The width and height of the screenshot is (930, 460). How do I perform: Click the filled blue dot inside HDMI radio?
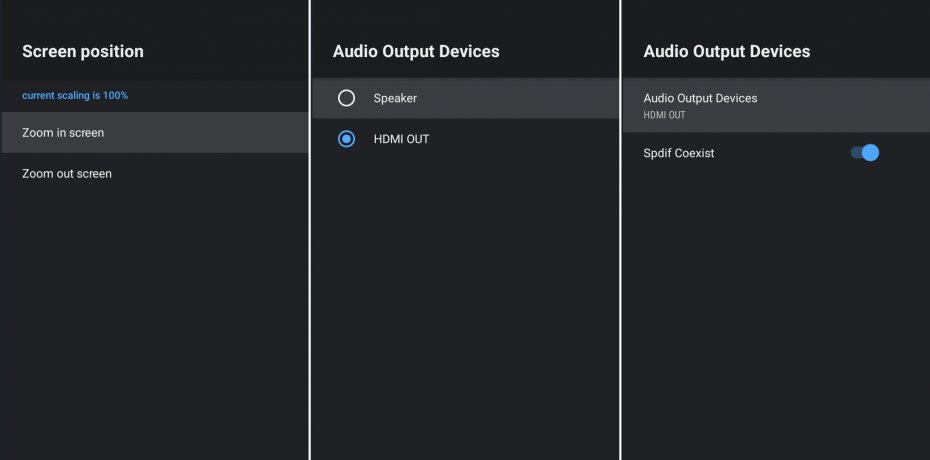[346, 139]
